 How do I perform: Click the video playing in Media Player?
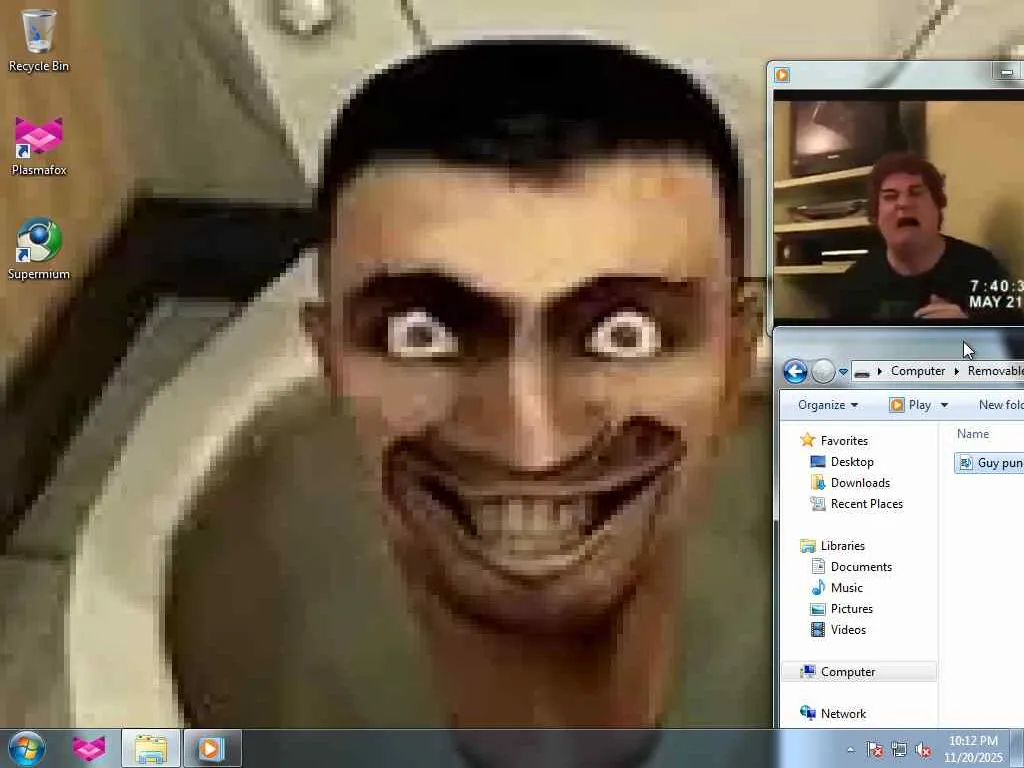[x=899, y=209]
